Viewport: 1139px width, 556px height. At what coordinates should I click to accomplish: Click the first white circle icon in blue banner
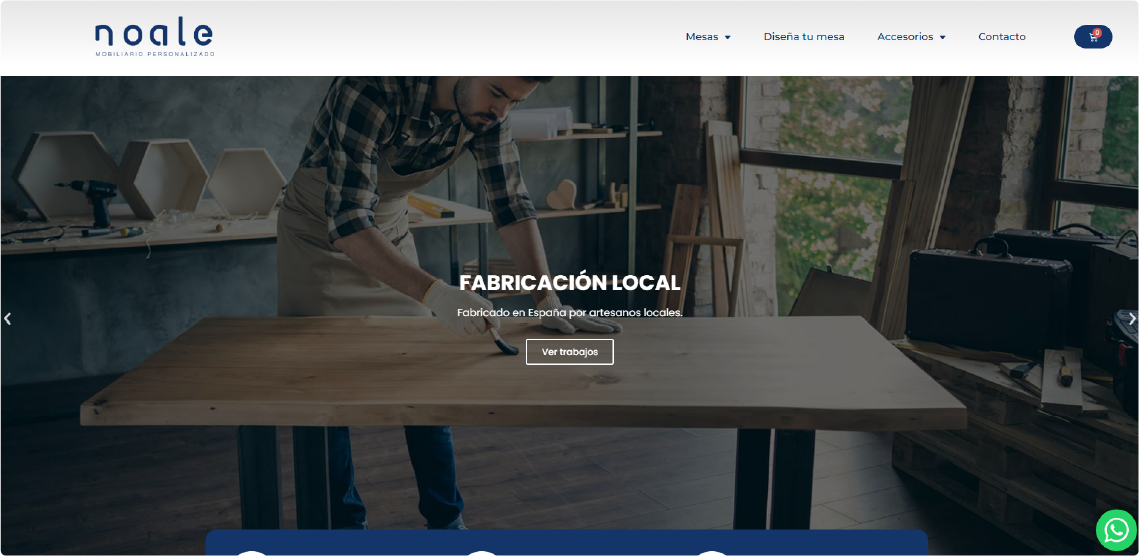251,552
